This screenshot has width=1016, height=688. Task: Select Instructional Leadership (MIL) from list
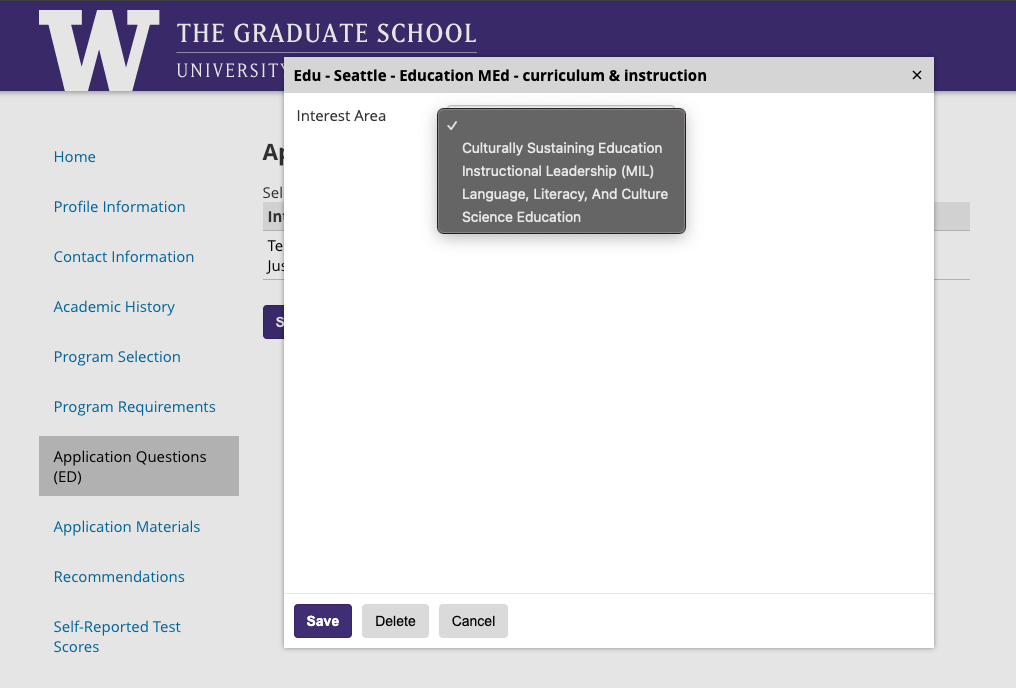(557, 171)
